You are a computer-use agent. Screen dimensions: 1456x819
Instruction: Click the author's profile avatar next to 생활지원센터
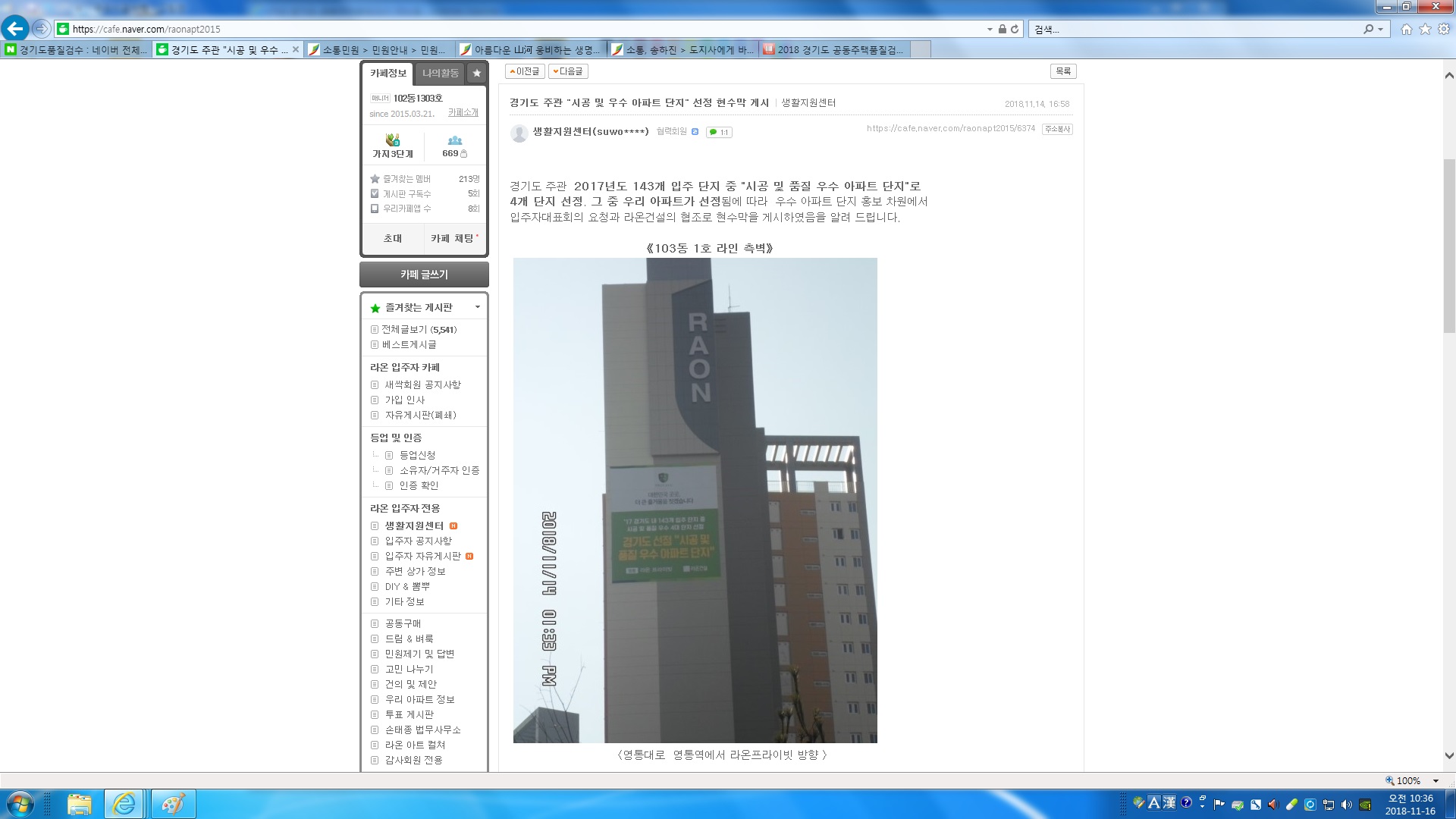click(x=519, y=133)
